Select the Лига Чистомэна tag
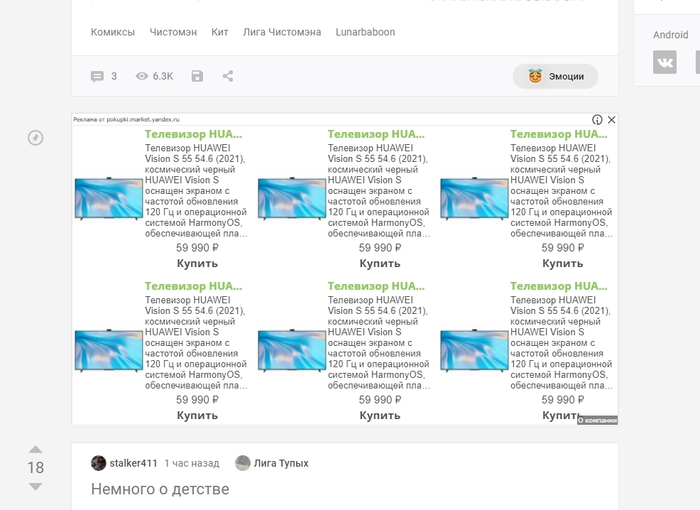This screenshot has width=700, height=510. point(282,32)
